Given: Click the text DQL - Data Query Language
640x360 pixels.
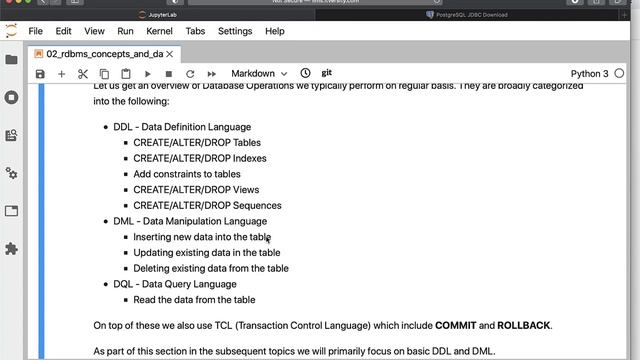Looking at the screenshot, I should pyautogui.click(x=175, y=284).
